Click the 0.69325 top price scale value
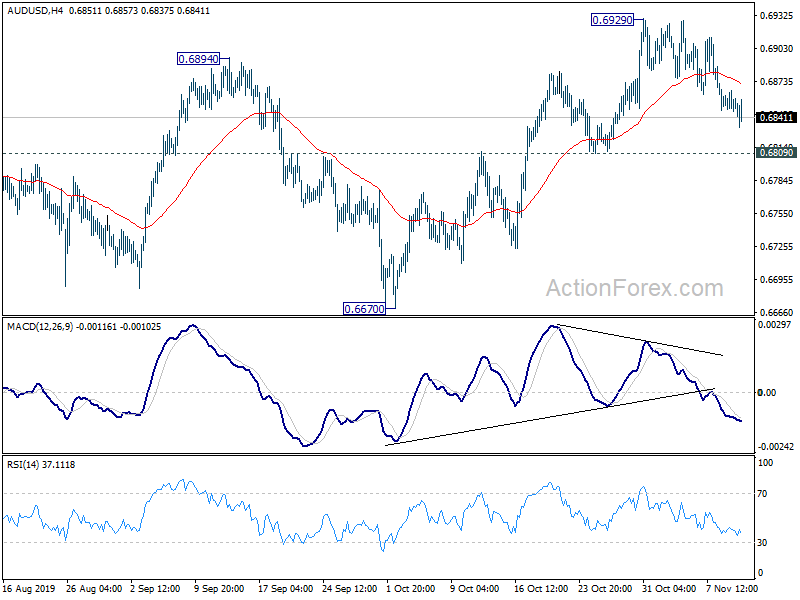Screen dimensions: 800x600 [777, 16]
